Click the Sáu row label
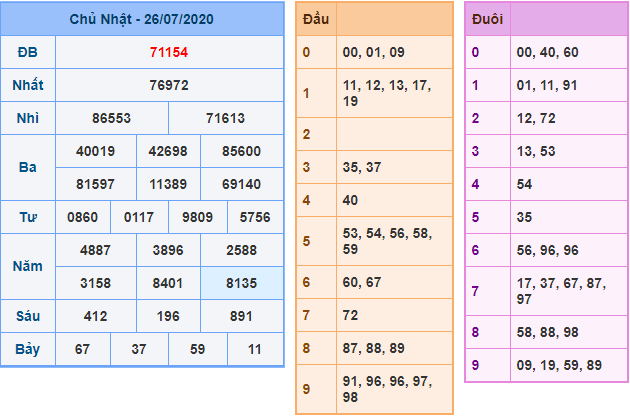The image size is (630, 418). pos(28,316)
